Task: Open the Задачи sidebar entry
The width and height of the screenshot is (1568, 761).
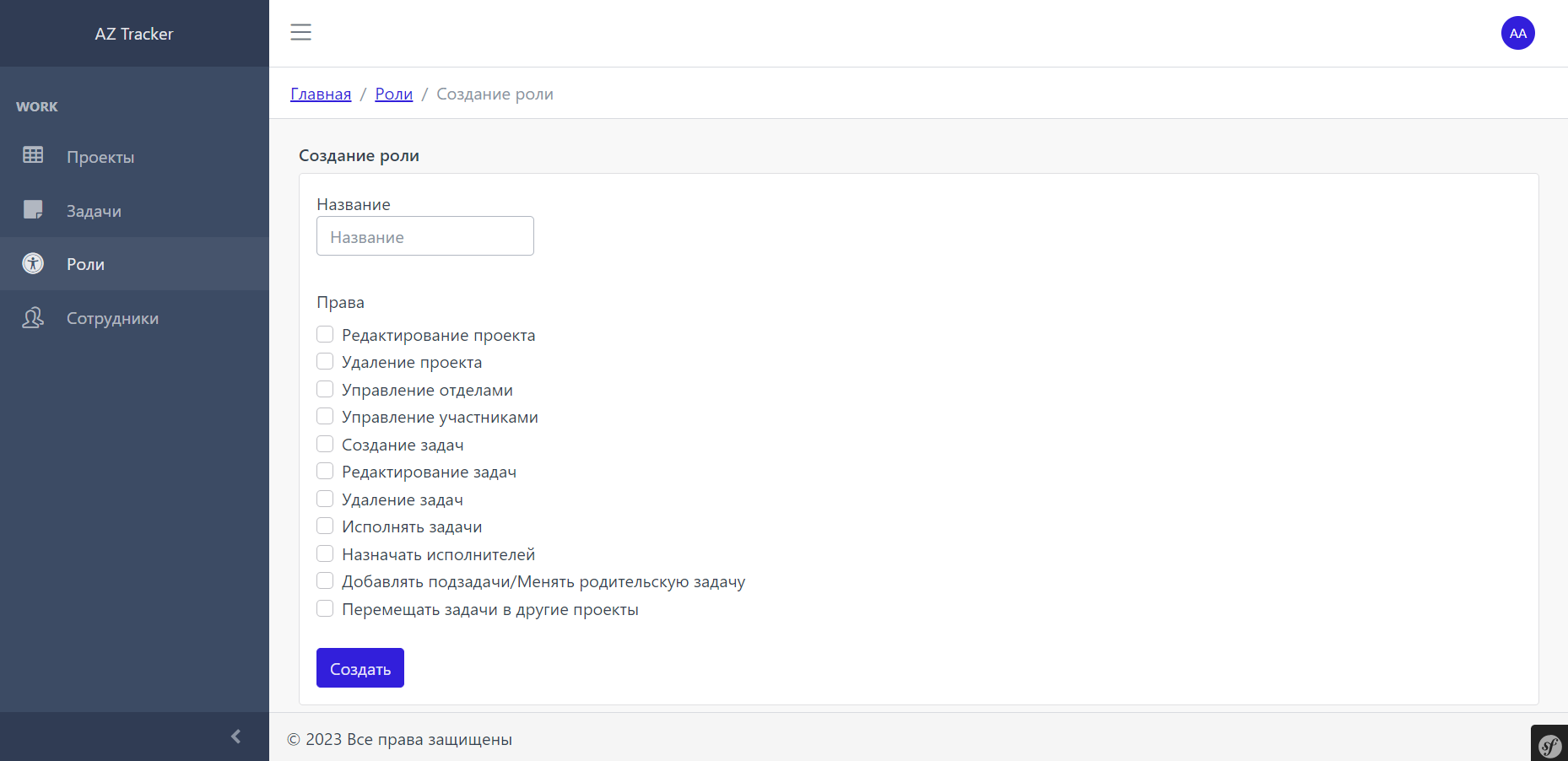Action: point(94,210)
